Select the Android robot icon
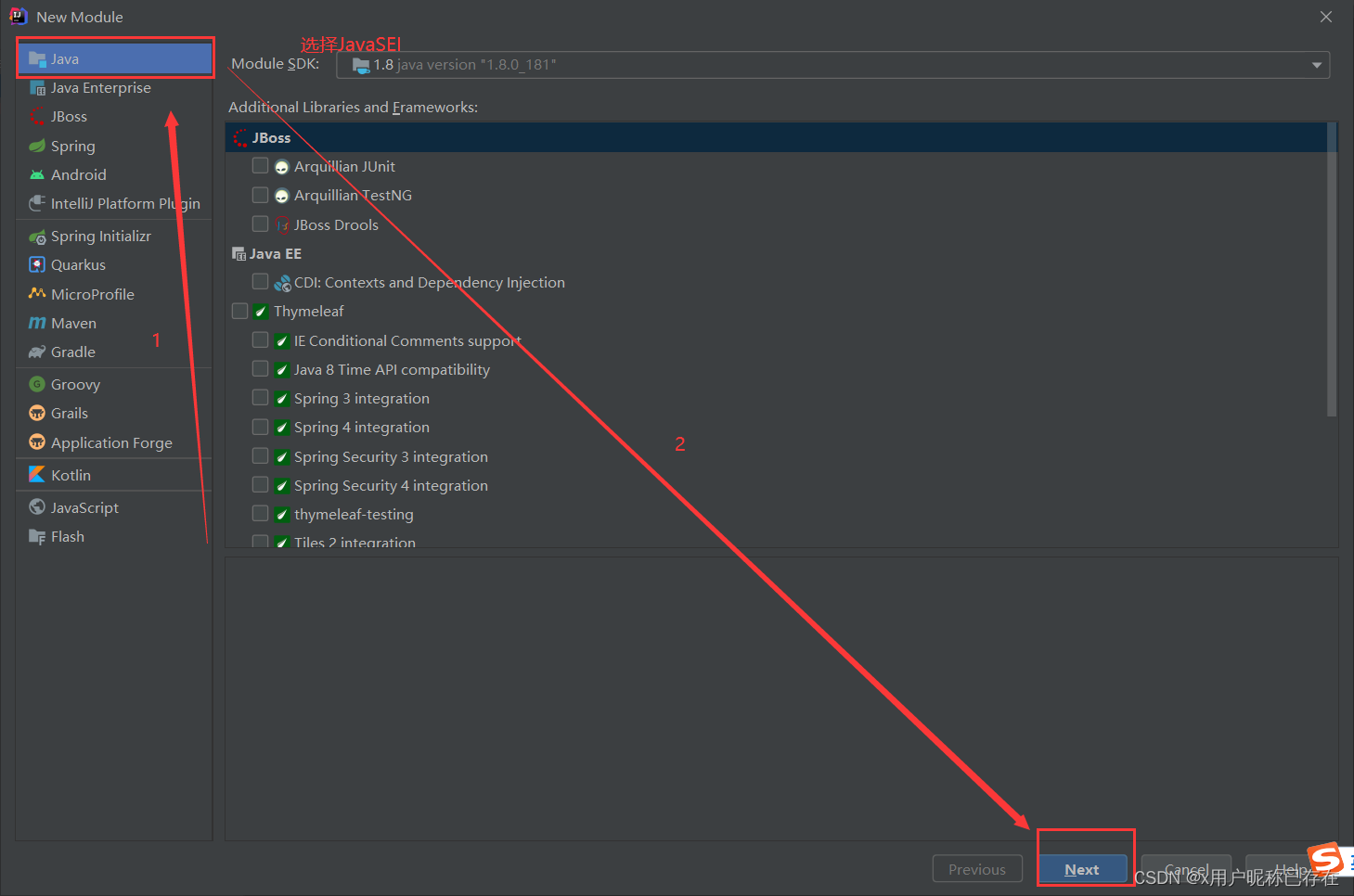Screen dimensions: 1354x896 [37, 174]
